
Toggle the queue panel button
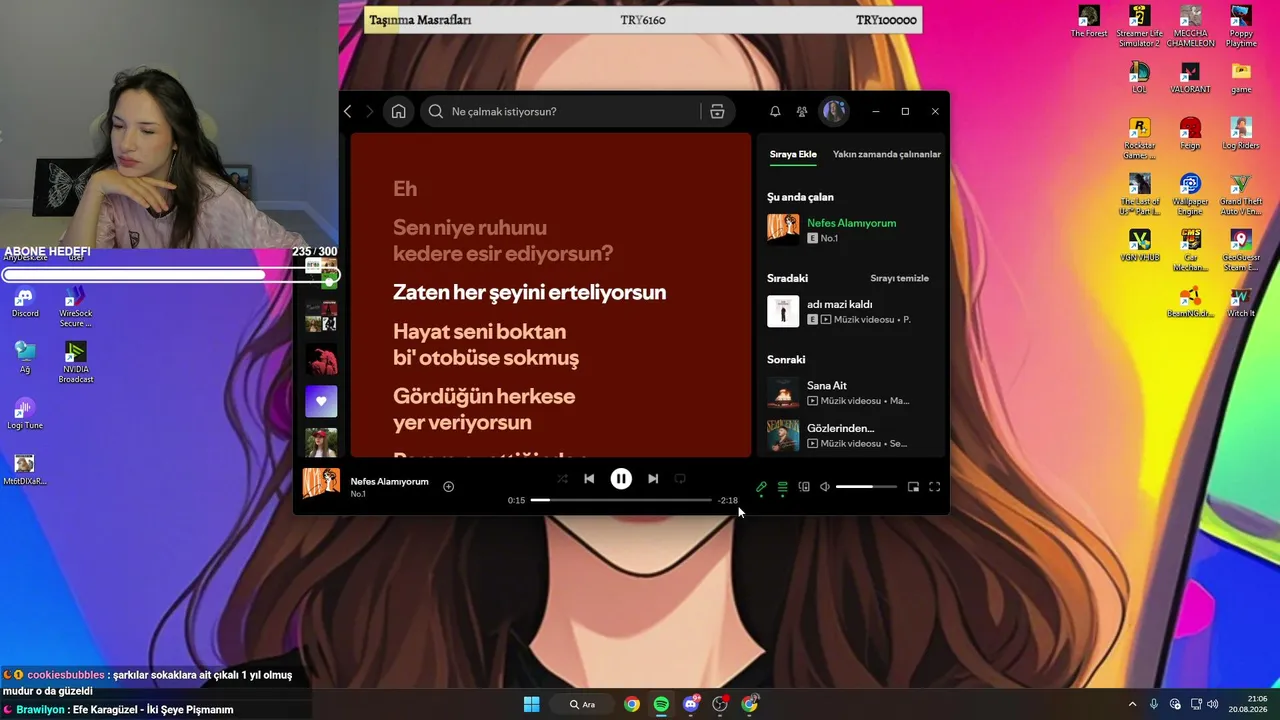click(782, 487)
